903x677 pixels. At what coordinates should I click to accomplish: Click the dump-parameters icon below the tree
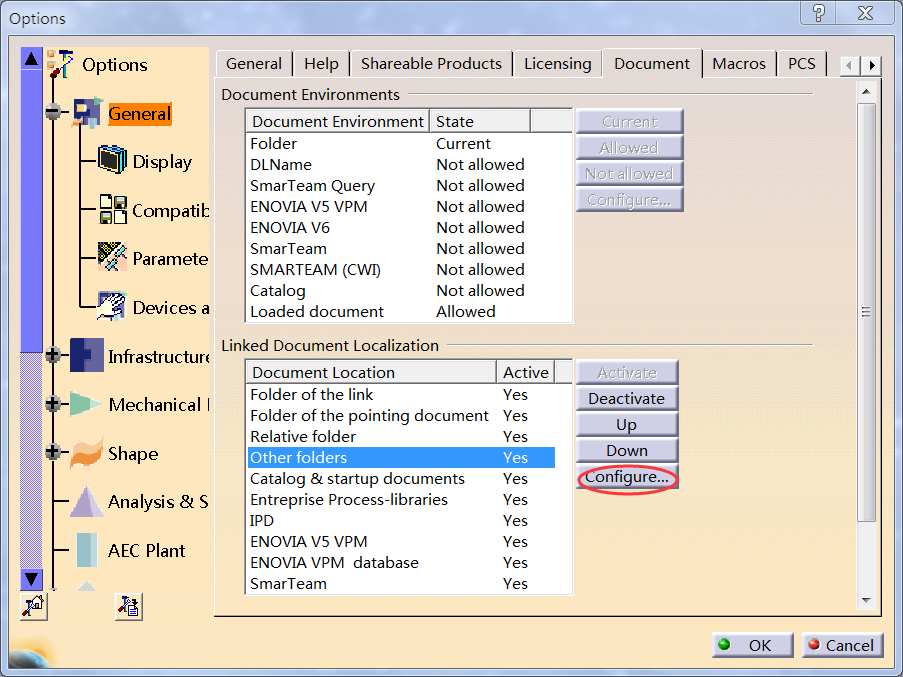[128, 606]
